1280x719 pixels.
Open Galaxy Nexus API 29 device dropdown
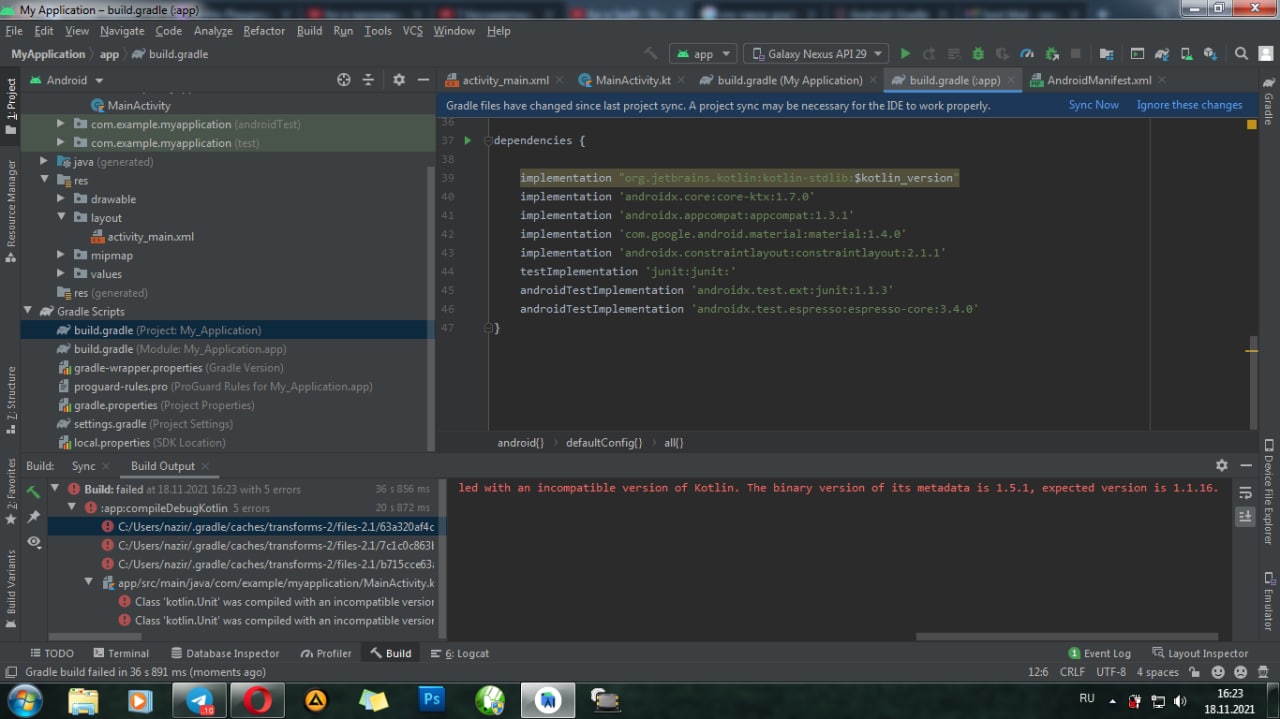(x=816, y=54)
